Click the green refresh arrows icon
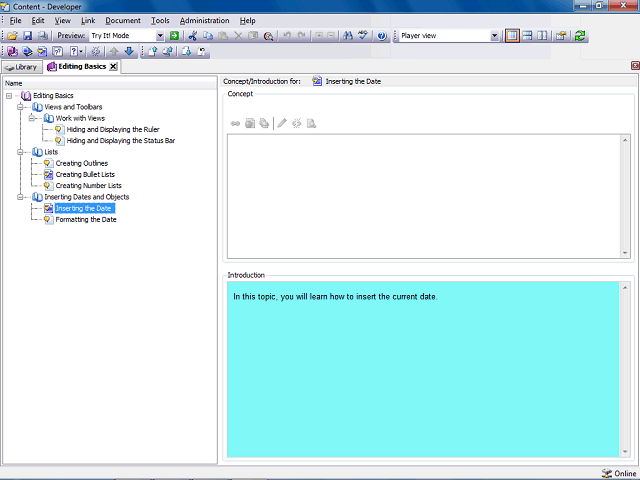Screen dimensions: 640x480 (x=580, y=36)
